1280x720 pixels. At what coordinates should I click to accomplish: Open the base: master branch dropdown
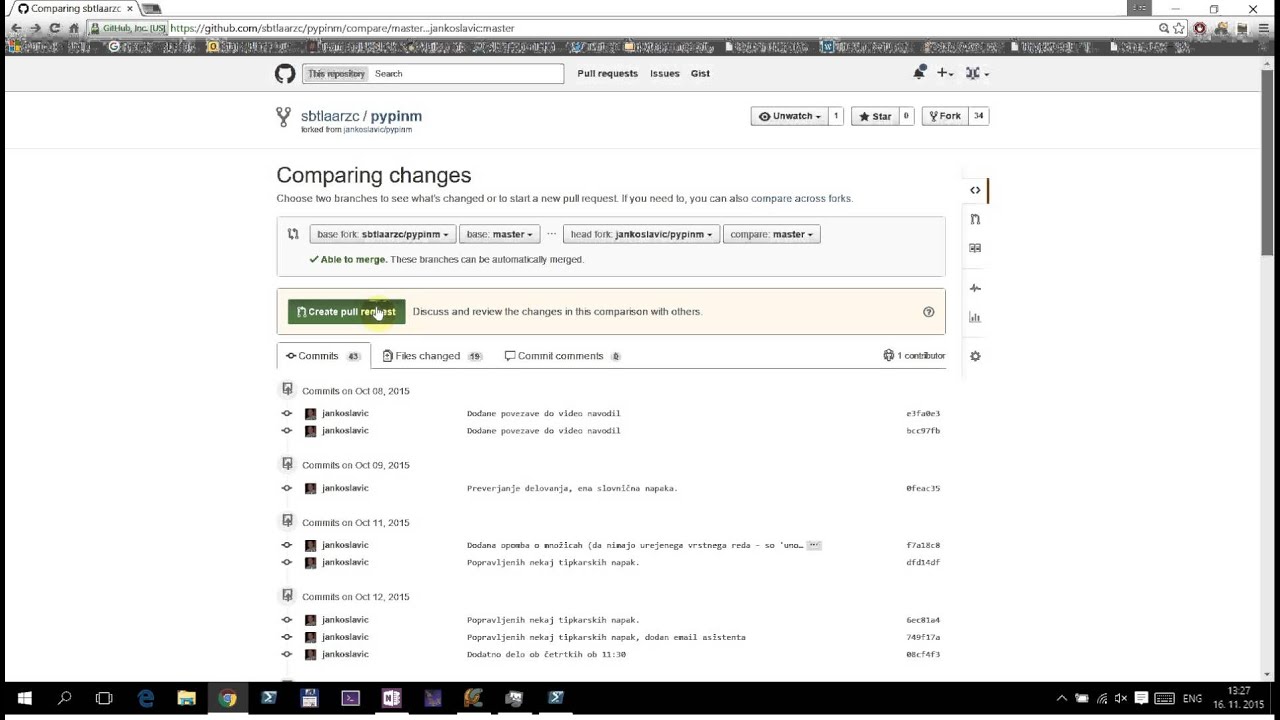click(x=500, y=234)
